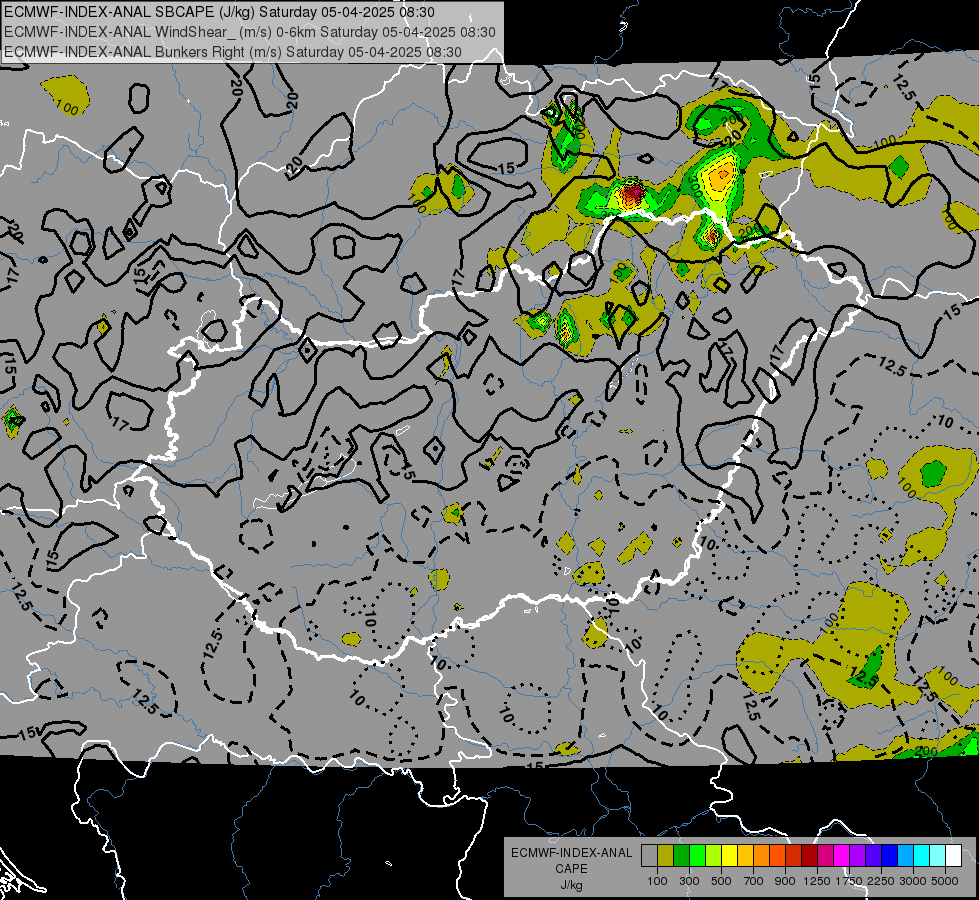Click the legend value 2250
Screen dimensions: 979x900
pos(881,881)
